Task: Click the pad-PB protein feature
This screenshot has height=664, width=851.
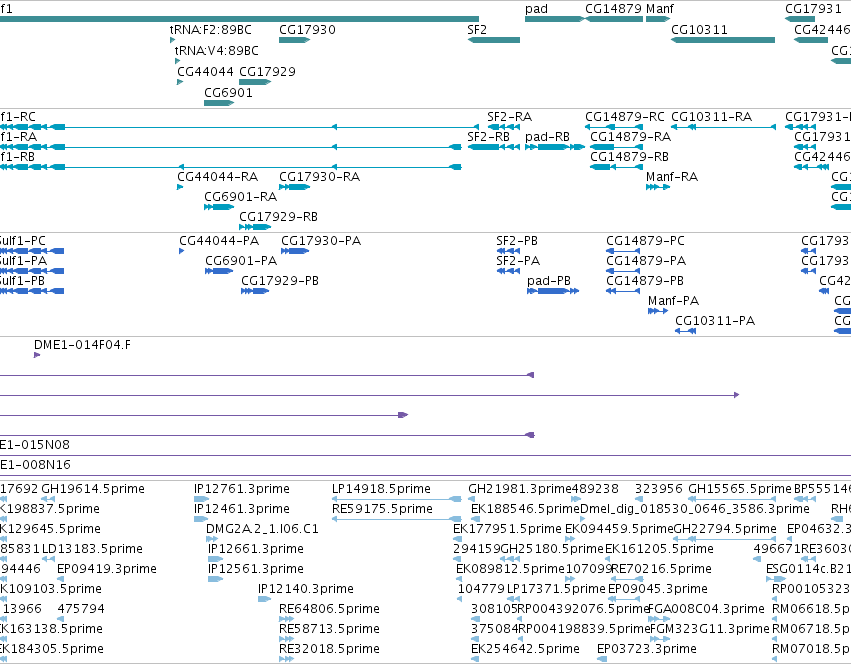Action: coord(553,291)
